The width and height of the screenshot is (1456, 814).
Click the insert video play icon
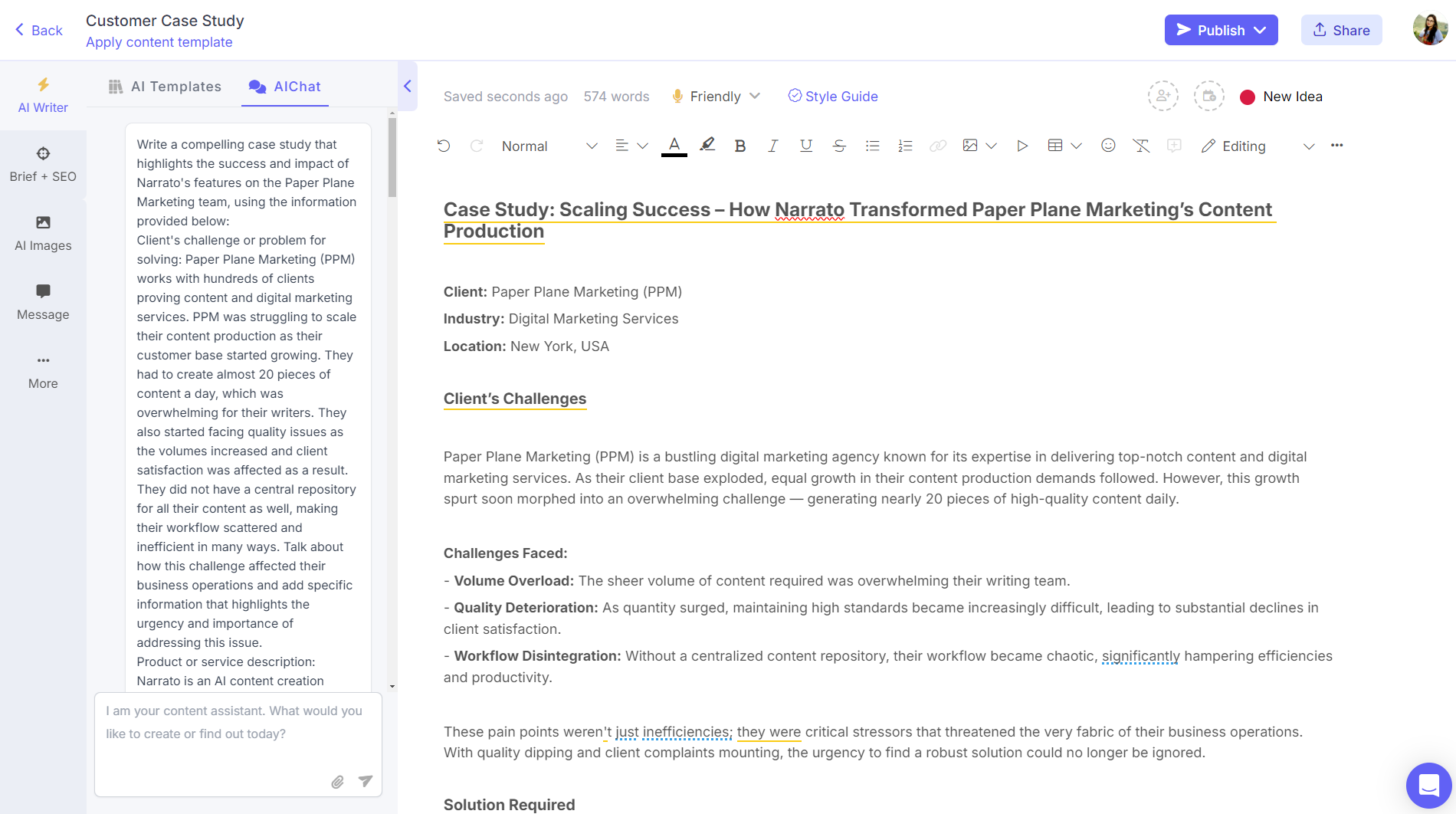tap(1022, 146)
